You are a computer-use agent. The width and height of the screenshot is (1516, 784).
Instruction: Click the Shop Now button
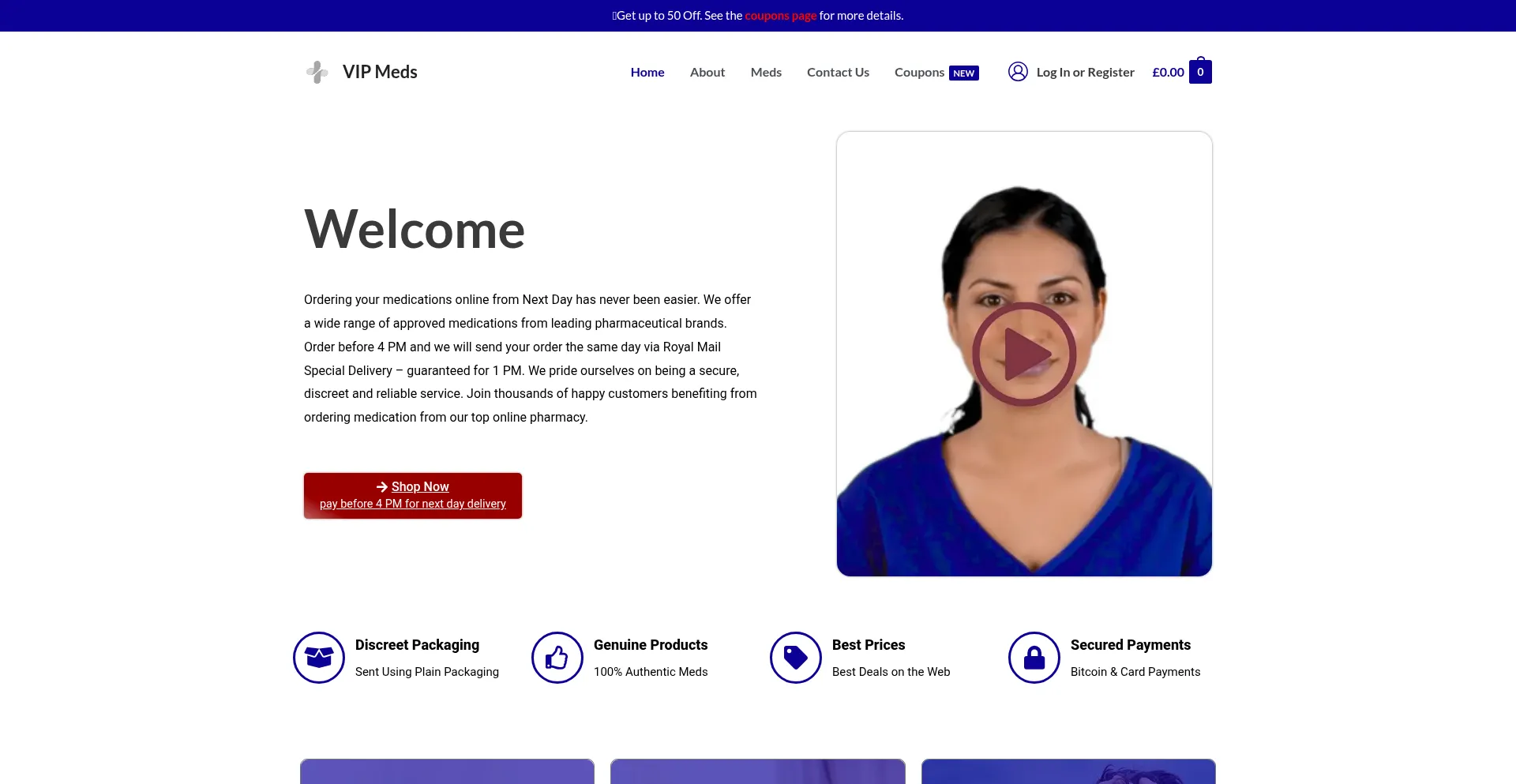(413, 496)
